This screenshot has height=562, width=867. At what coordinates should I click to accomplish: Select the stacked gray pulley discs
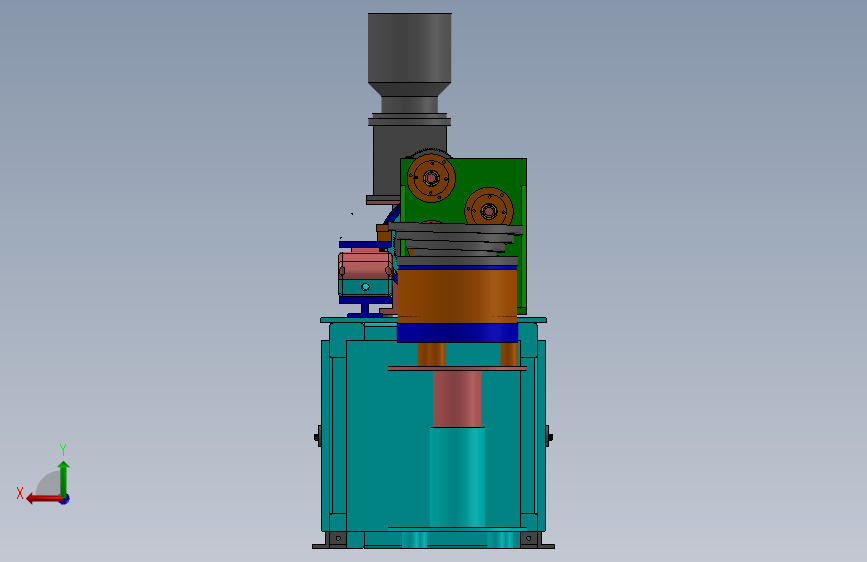coord(455,239)
